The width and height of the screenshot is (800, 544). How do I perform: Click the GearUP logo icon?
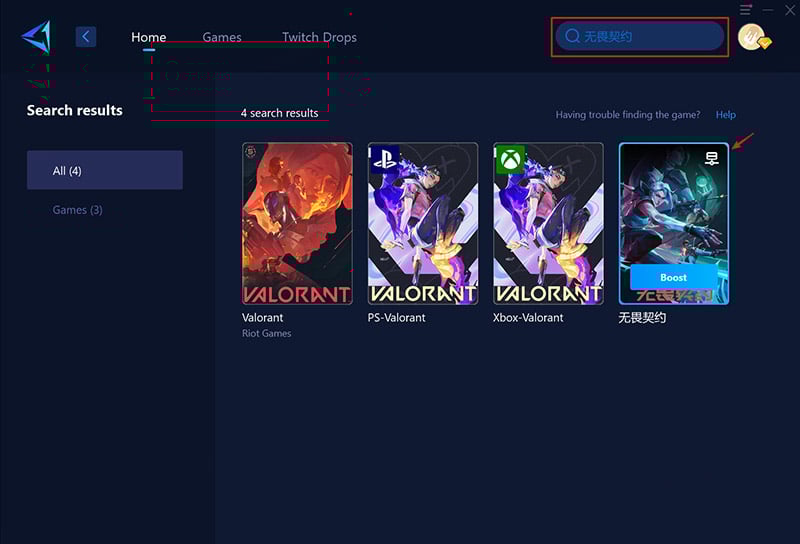(36, 37)
